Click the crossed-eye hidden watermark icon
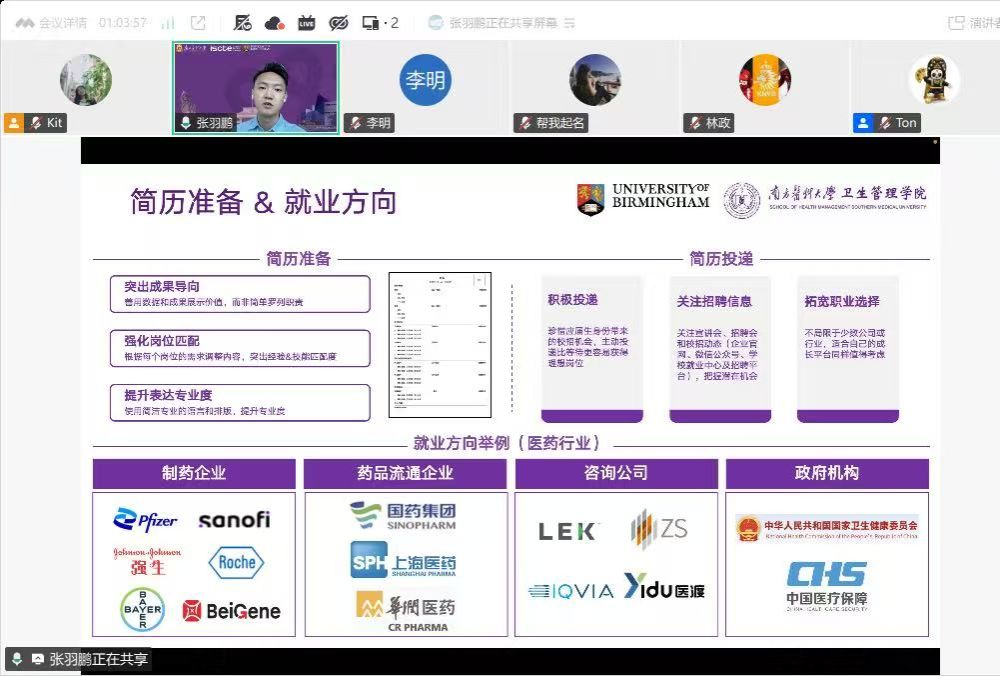Screen dimensions: 1000x676 [339, 23]
